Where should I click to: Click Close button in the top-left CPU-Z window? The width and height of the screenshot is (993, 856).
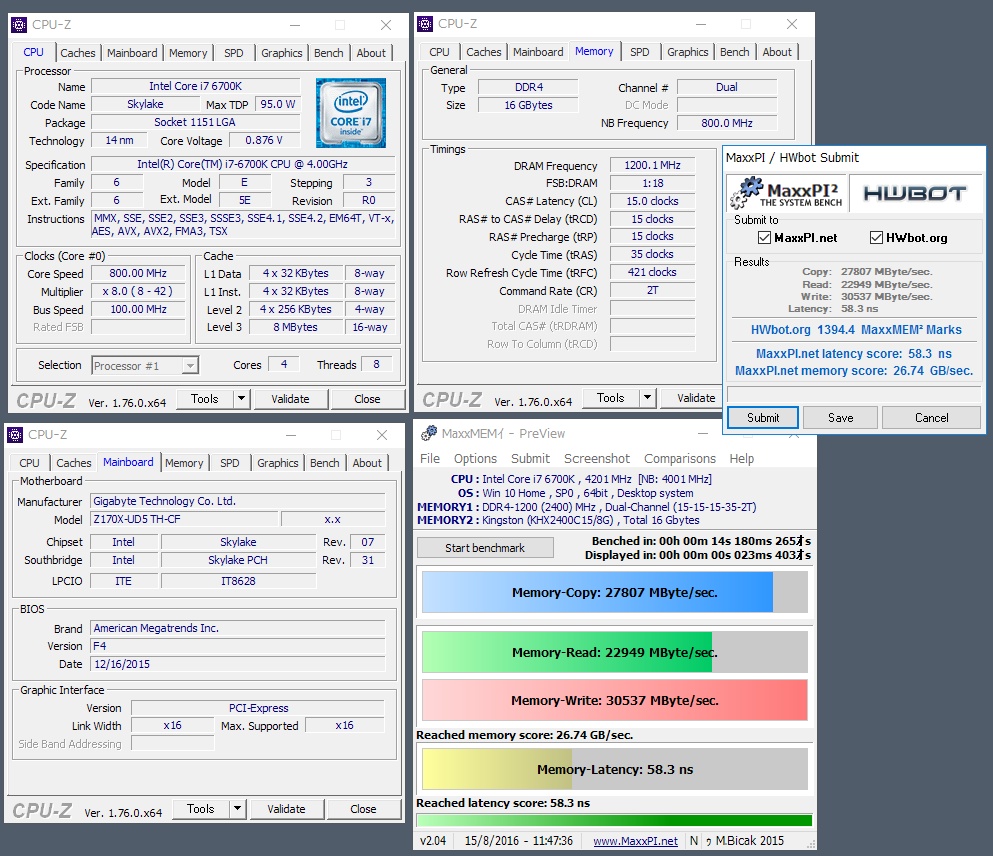[x=367, y=399]
